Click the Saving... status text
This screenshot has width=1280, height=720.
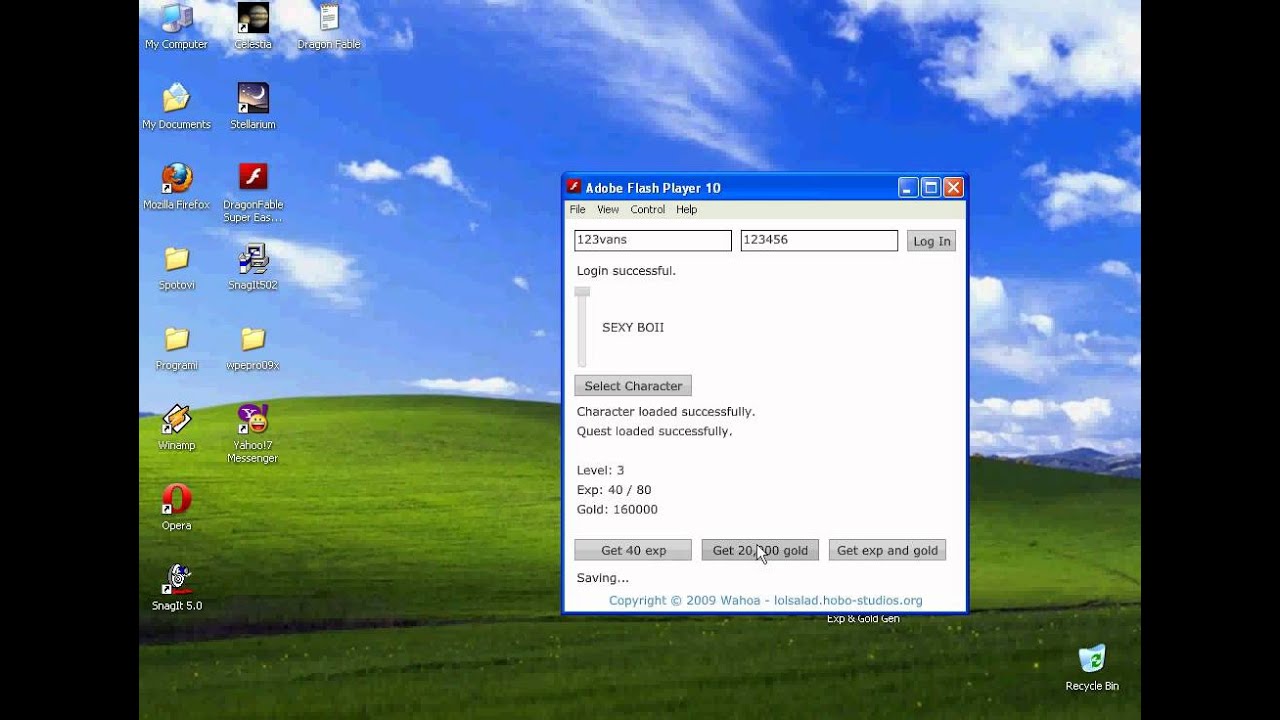click(603, 578)
